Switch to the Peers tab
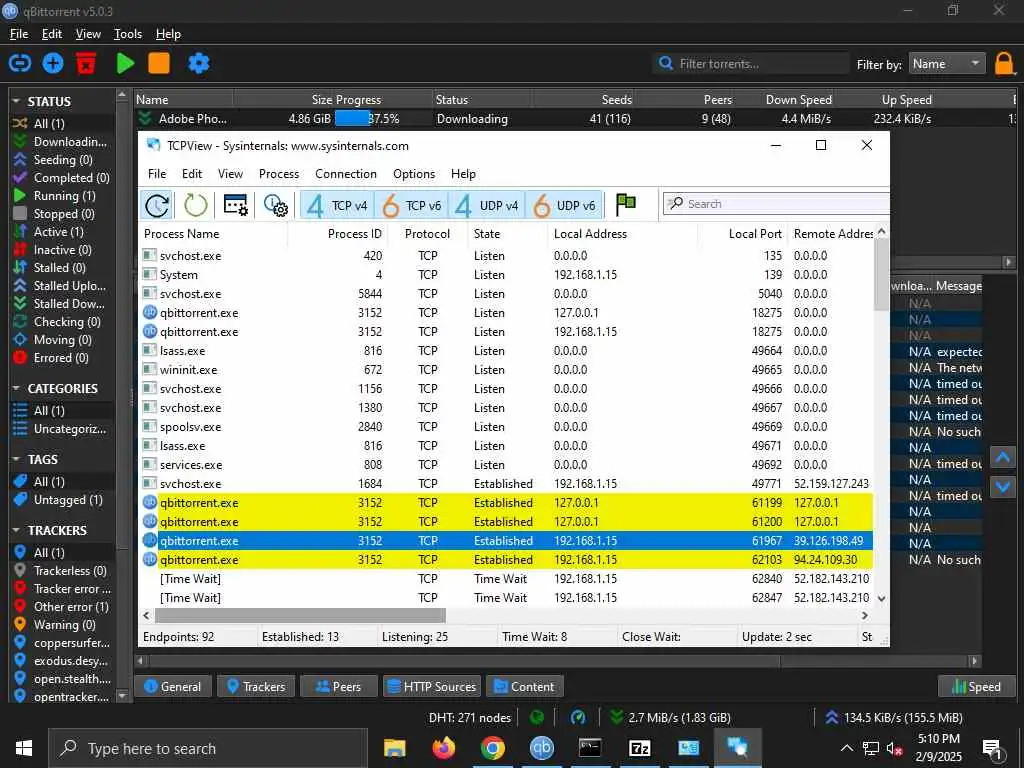 point(339,686)
